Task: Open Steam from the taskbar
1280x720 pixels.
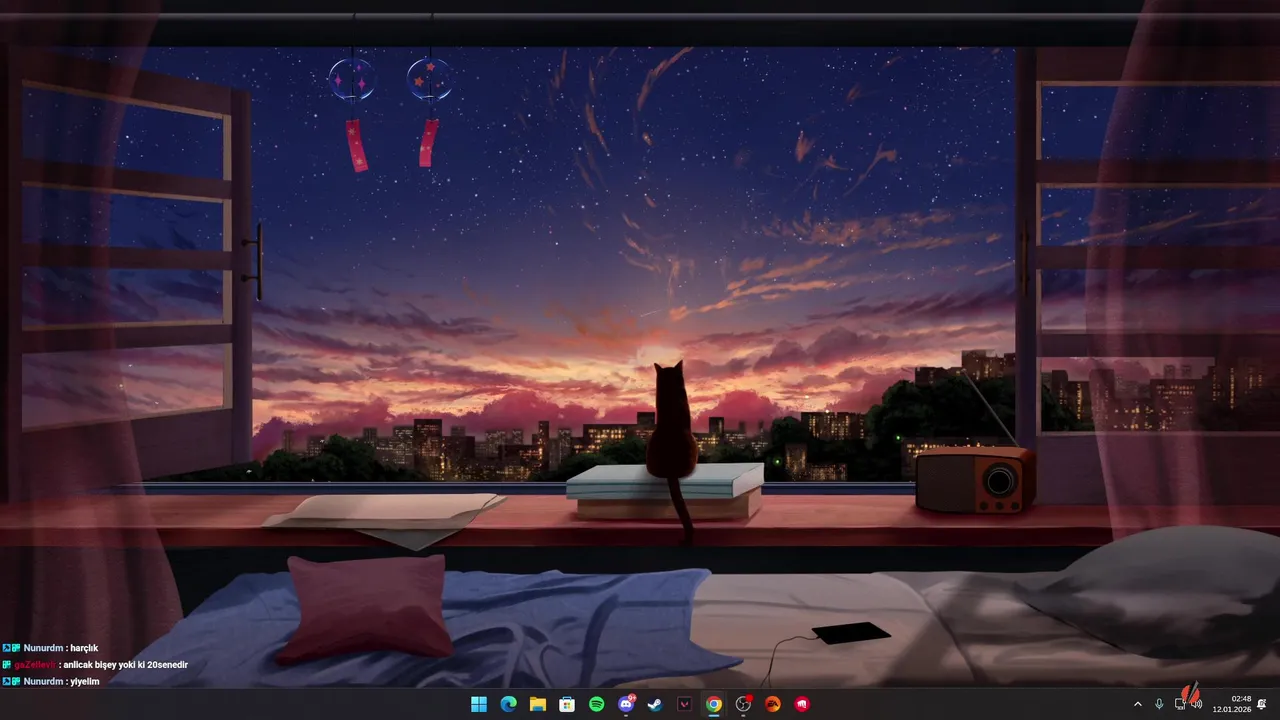Action: (655, 704)
